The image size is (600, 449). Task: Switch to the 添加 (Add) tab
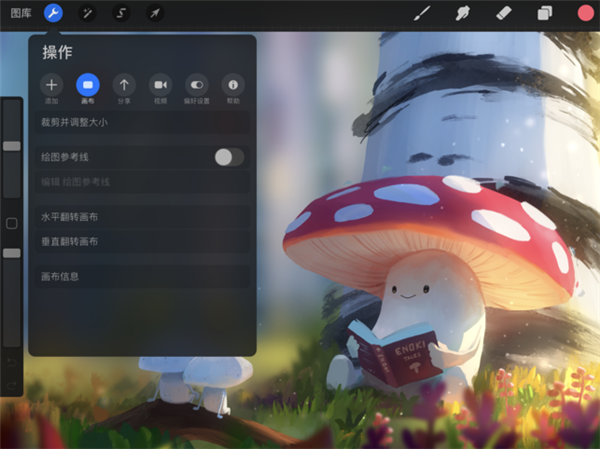[52, 86]
